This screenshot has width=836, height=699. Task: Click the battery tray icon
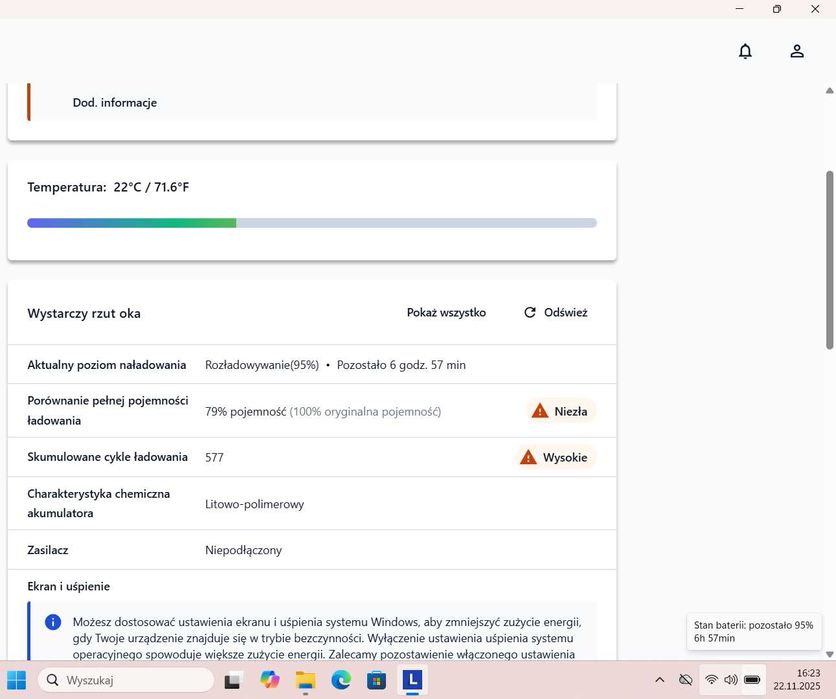tap(752, 680)
